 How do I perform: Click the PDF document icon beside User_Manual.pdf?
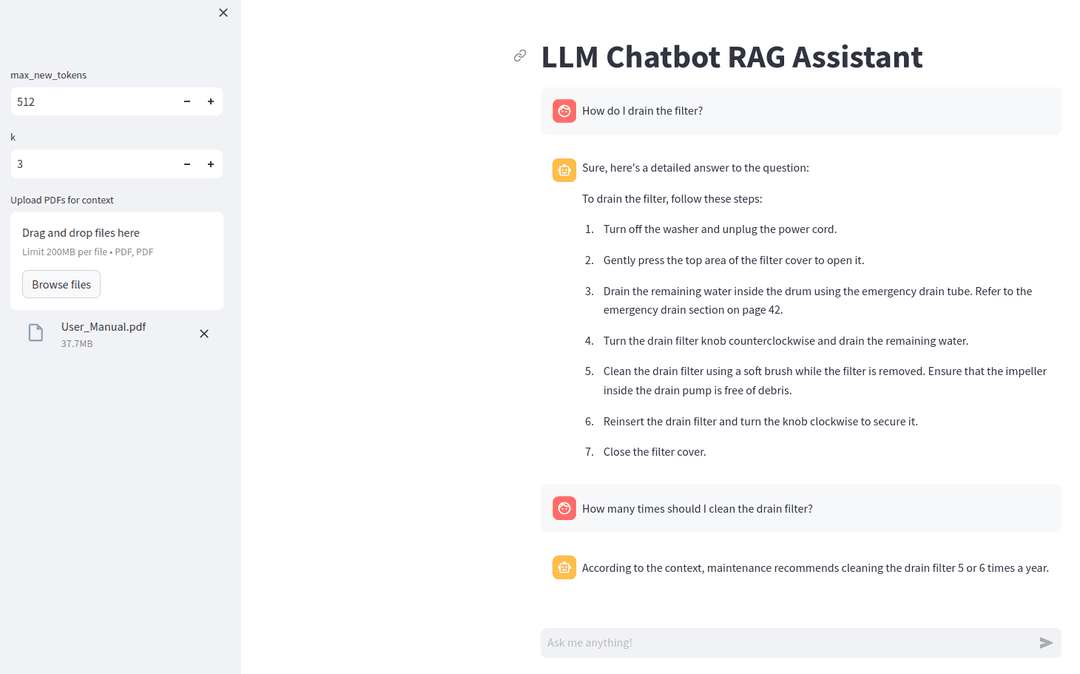(x=35, y=333)
